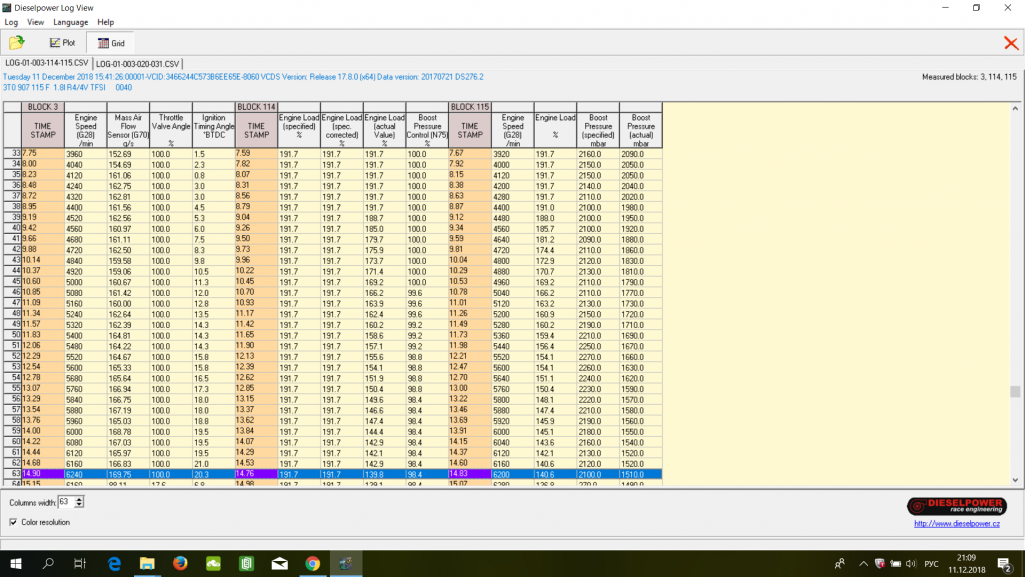Switch to LOG-01-003-020-031.CSV tab
The height and width of the screenshot is (577, 1025).
[137, 63]
